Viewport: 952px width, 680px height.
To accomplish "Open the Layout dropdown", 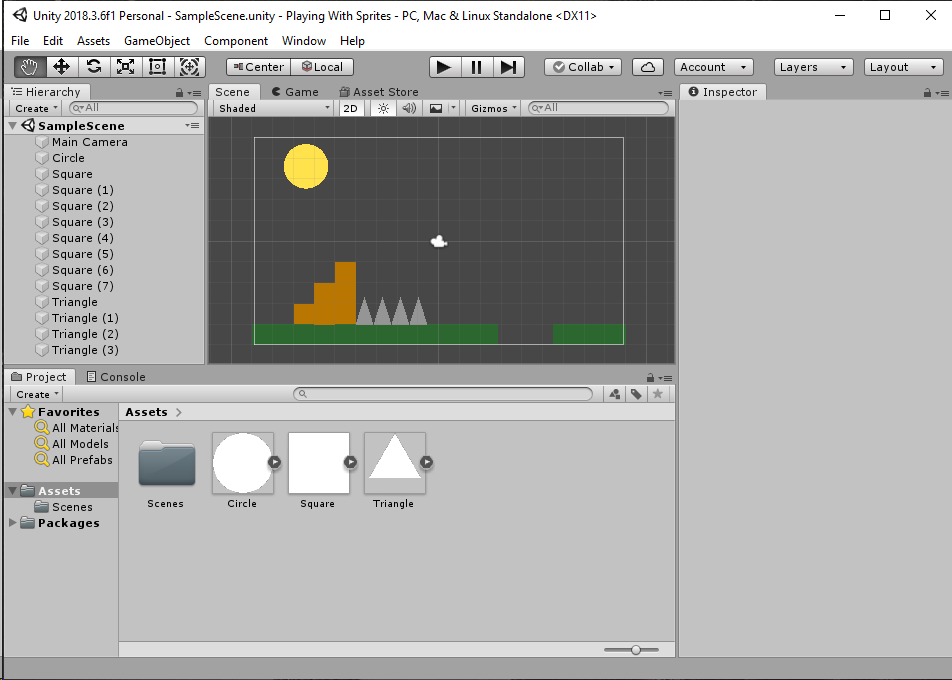I will pyautogui.click(x=902, y=66).
